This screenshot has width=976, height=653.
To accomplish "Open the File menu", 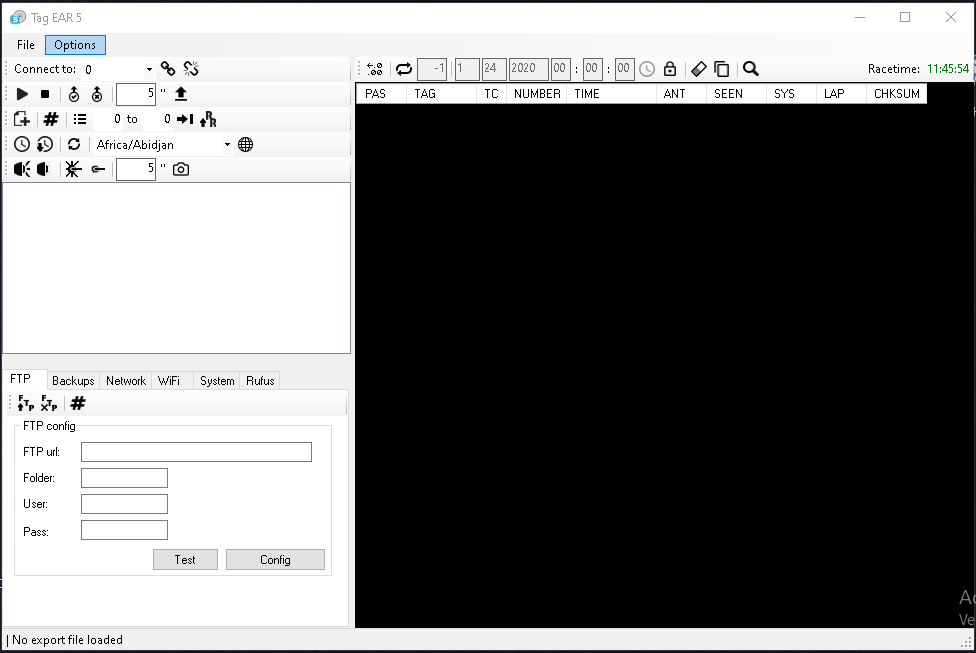I will 26,45.
